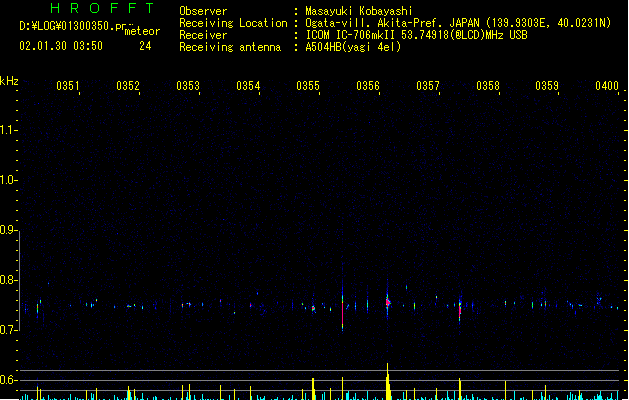This screenshot has height=400, width=629.
Task: Click the 0351 time marker
Action: (68, 86)
